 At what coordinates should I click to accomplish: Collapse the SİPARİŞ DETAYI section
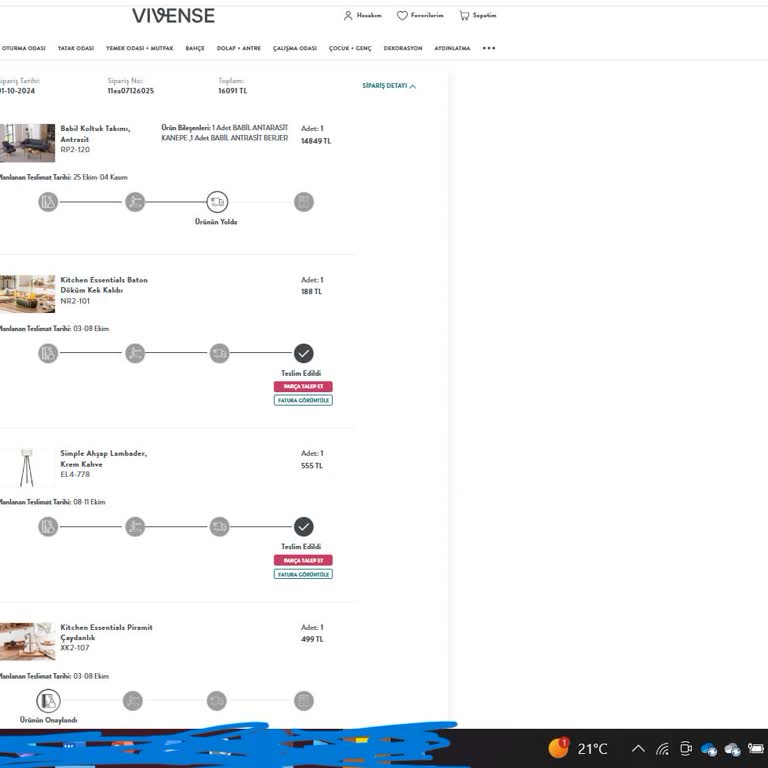click(389, 86)
